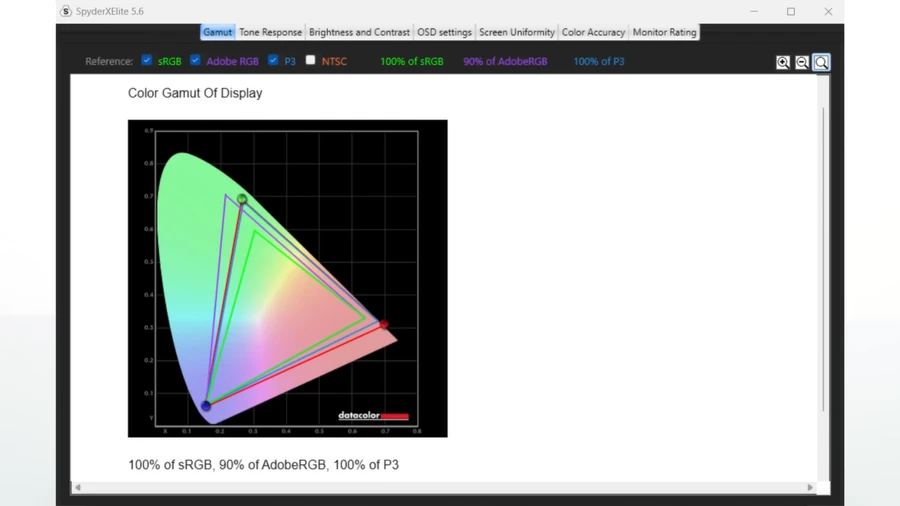
Task: Switch to the Tone Response tab
Action: click(270, 32)
